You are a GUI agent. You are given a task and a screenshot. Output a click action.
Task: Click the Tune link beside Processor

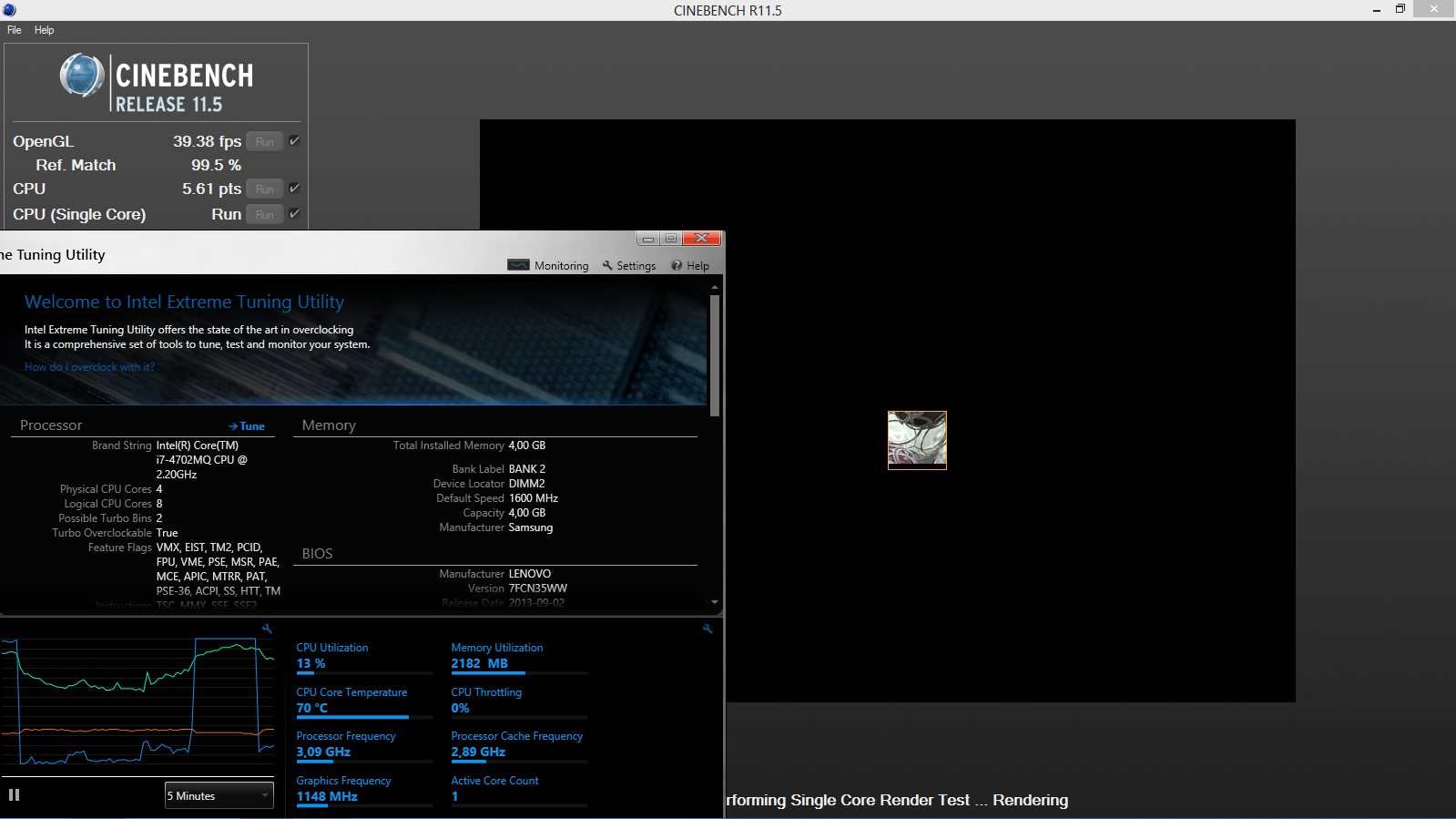click(247, 426)
